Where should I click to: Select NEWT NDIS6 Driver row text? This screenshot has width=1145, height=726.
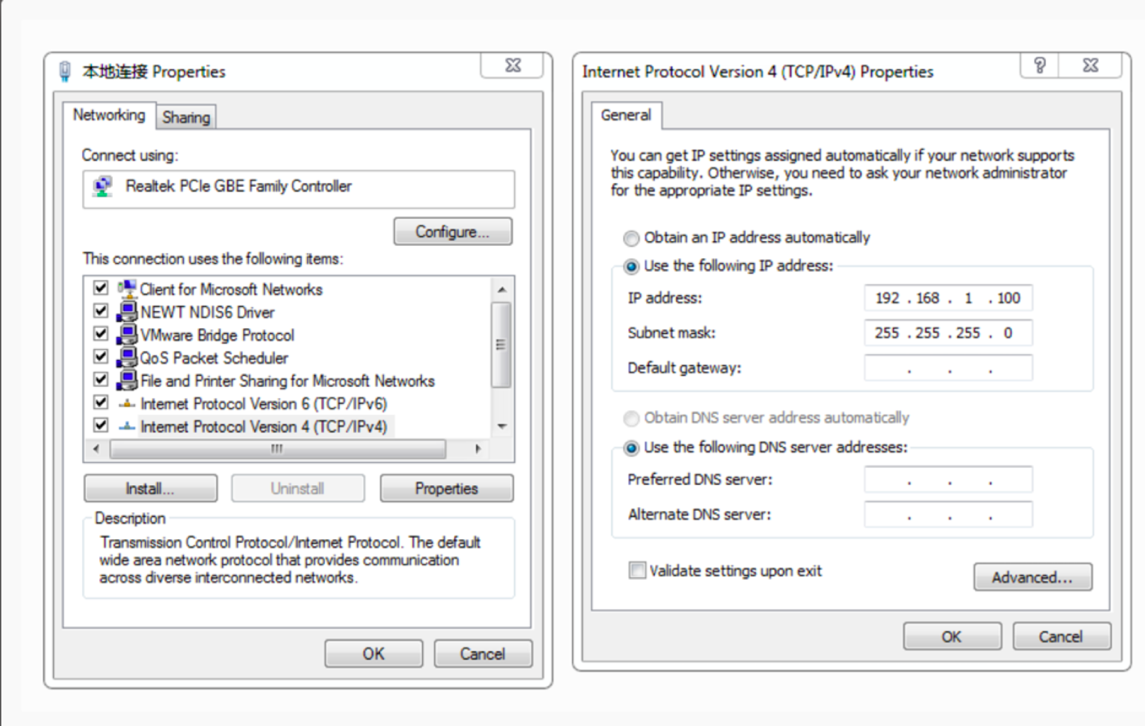click(x=207, y=313)
